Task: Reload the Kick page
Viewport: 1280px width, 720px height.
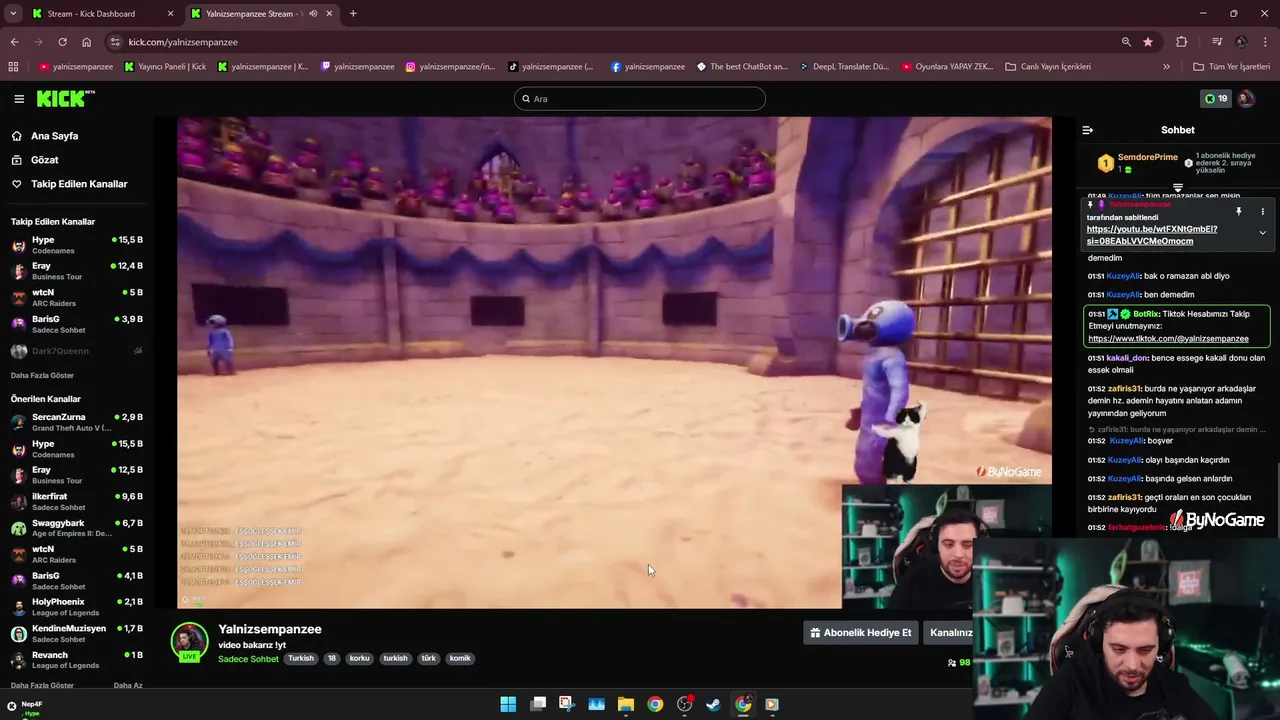Action: [62, 42]
